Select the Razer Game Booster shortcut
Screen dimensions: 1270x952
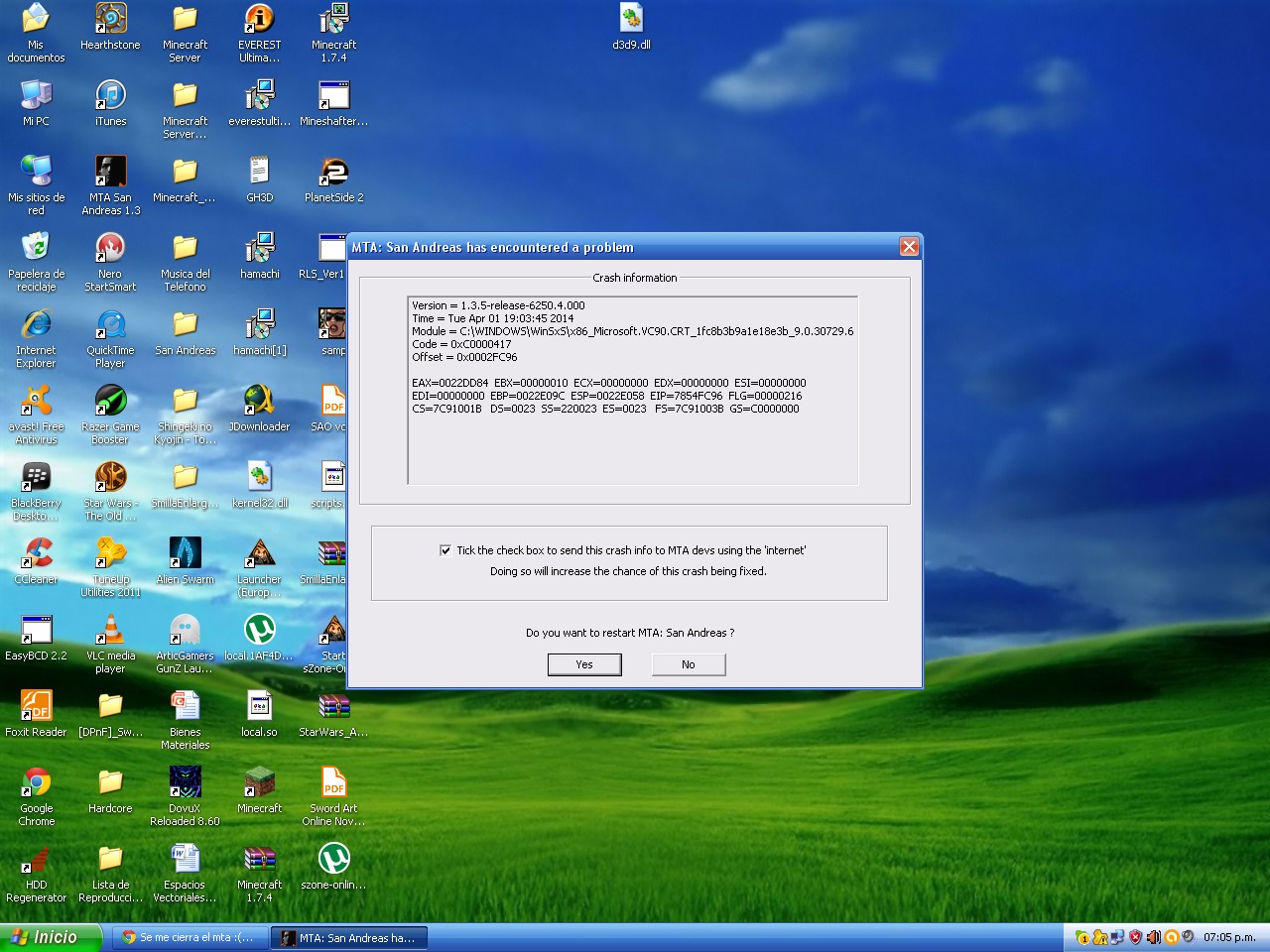[110, 415]
